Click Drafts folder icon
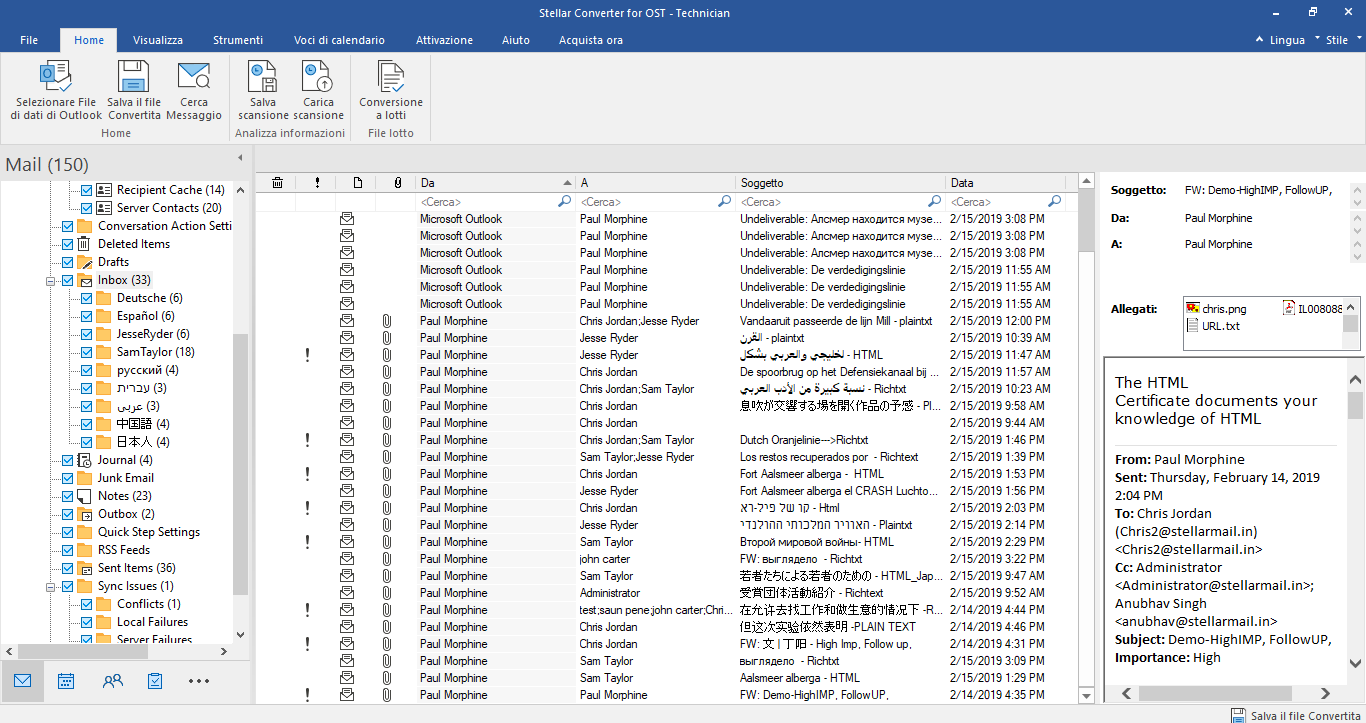This screenshot has width=1366, height=723. 85,262
